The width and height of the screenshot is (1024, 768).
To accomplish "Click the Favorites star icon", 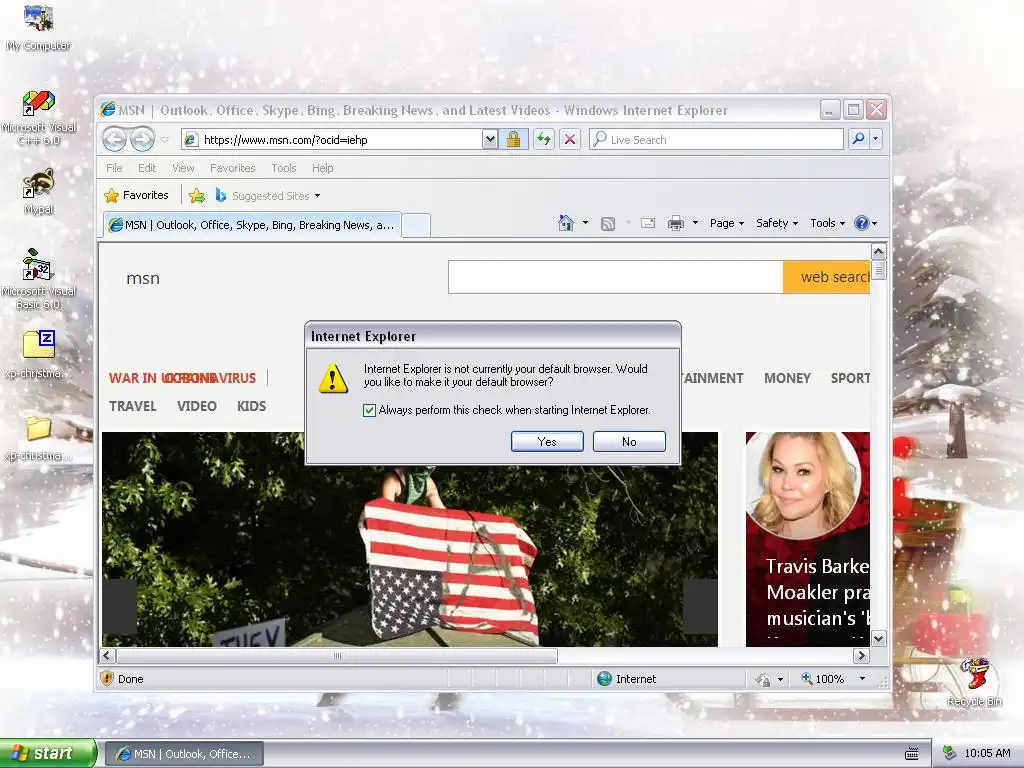I will point(112,195).
